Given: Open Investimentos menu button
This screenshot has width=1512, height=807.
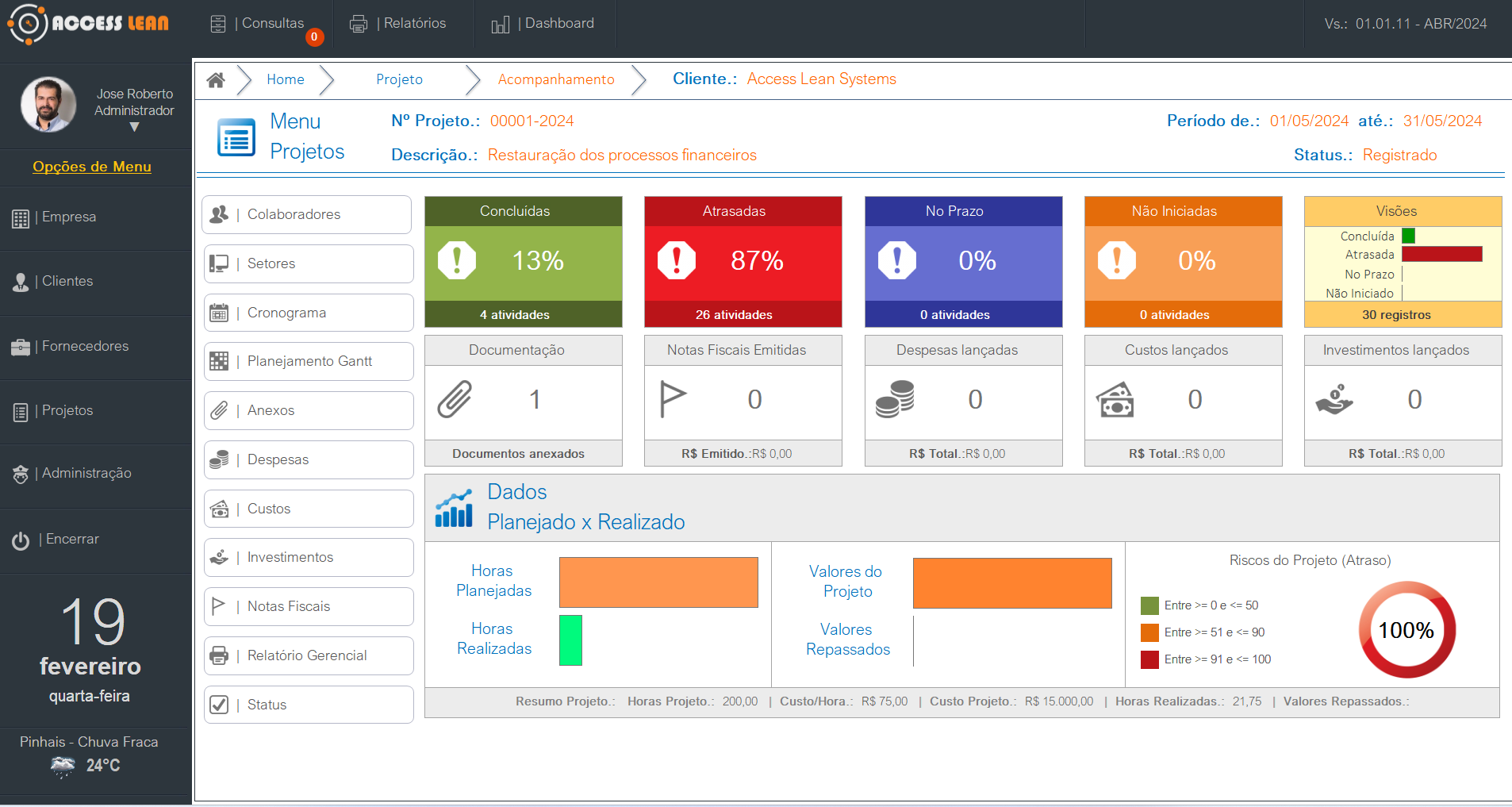Looking at the screenshot, I should tap(309, 557).
